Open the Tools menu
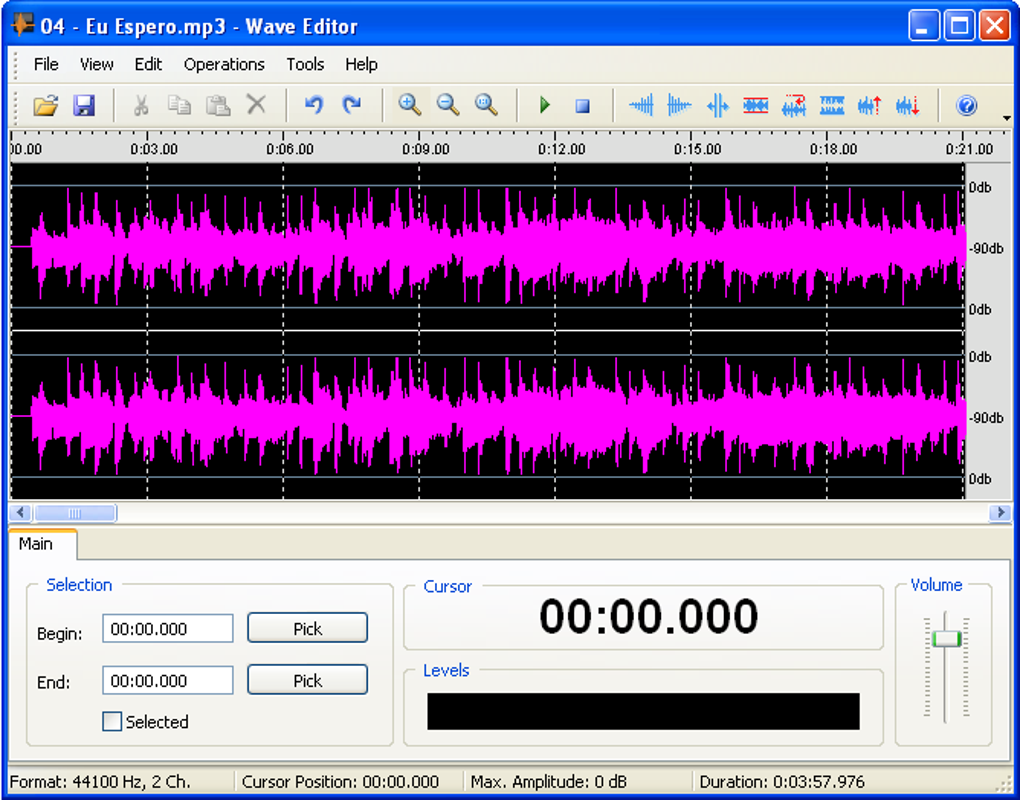 [x=305, y=64]
